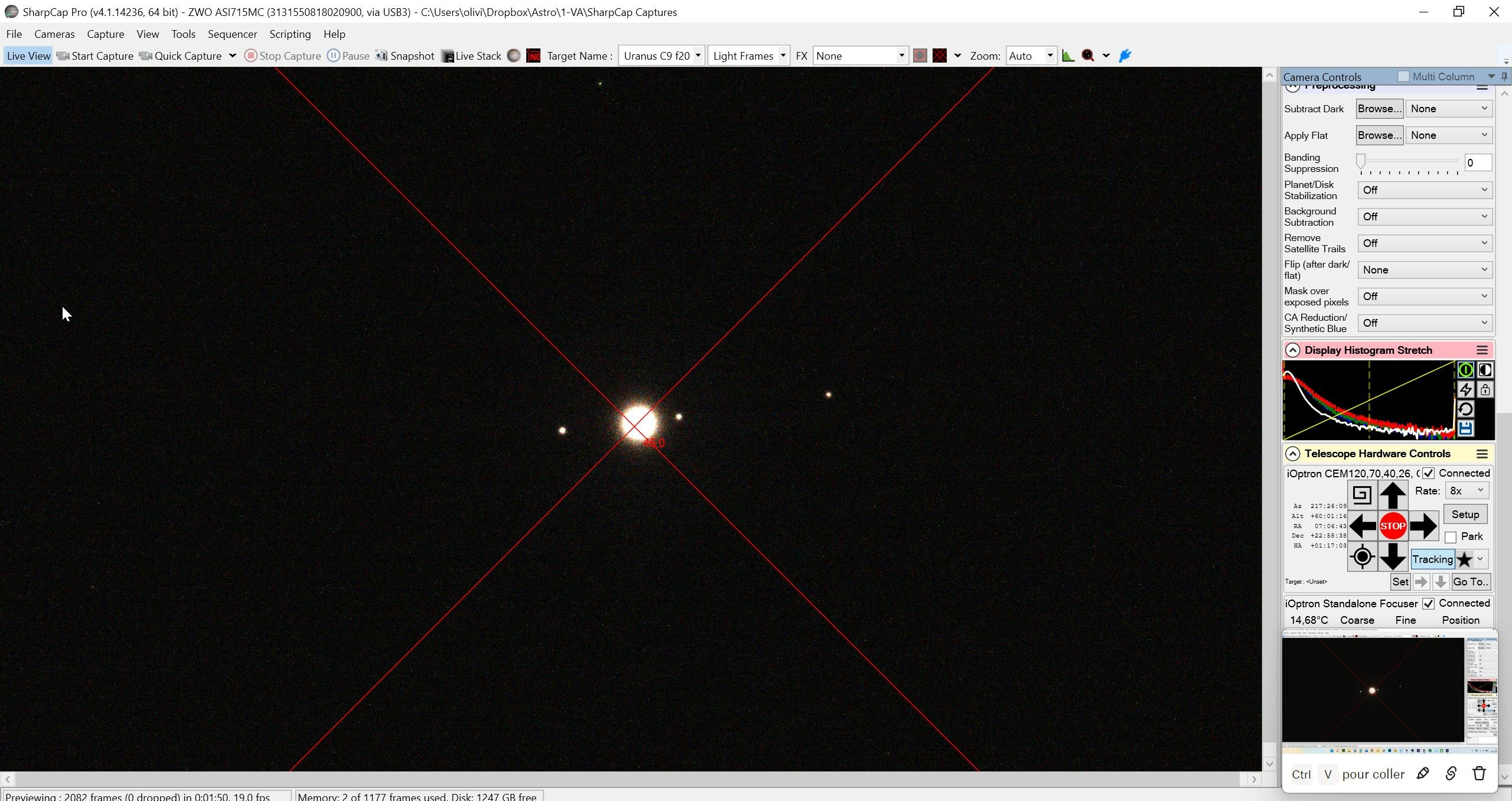Click the mount Setup button
The height and width of the screenshot is (801, 1512).
1465,515
